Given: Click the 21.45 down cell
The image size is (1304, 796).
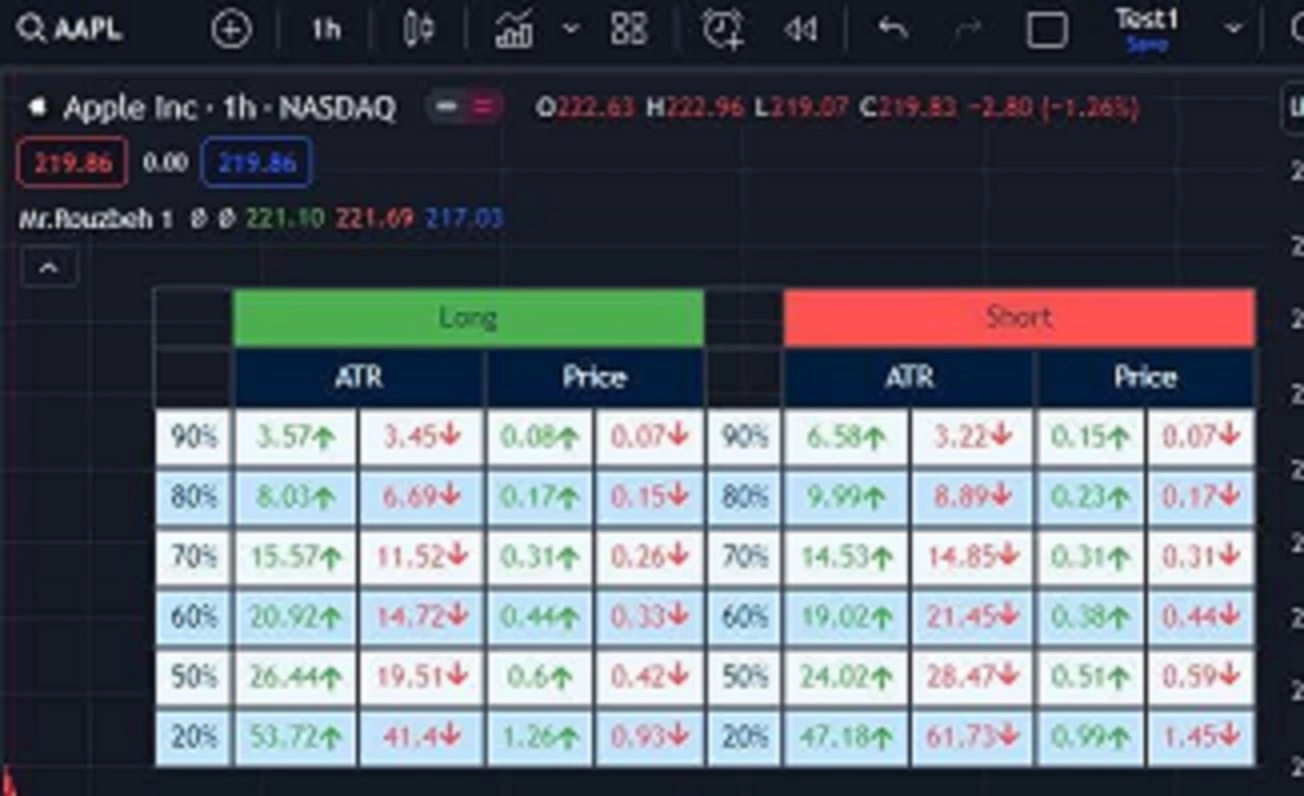Looking at the screenshot, I should pyautogui.click(x=973, y=617).
